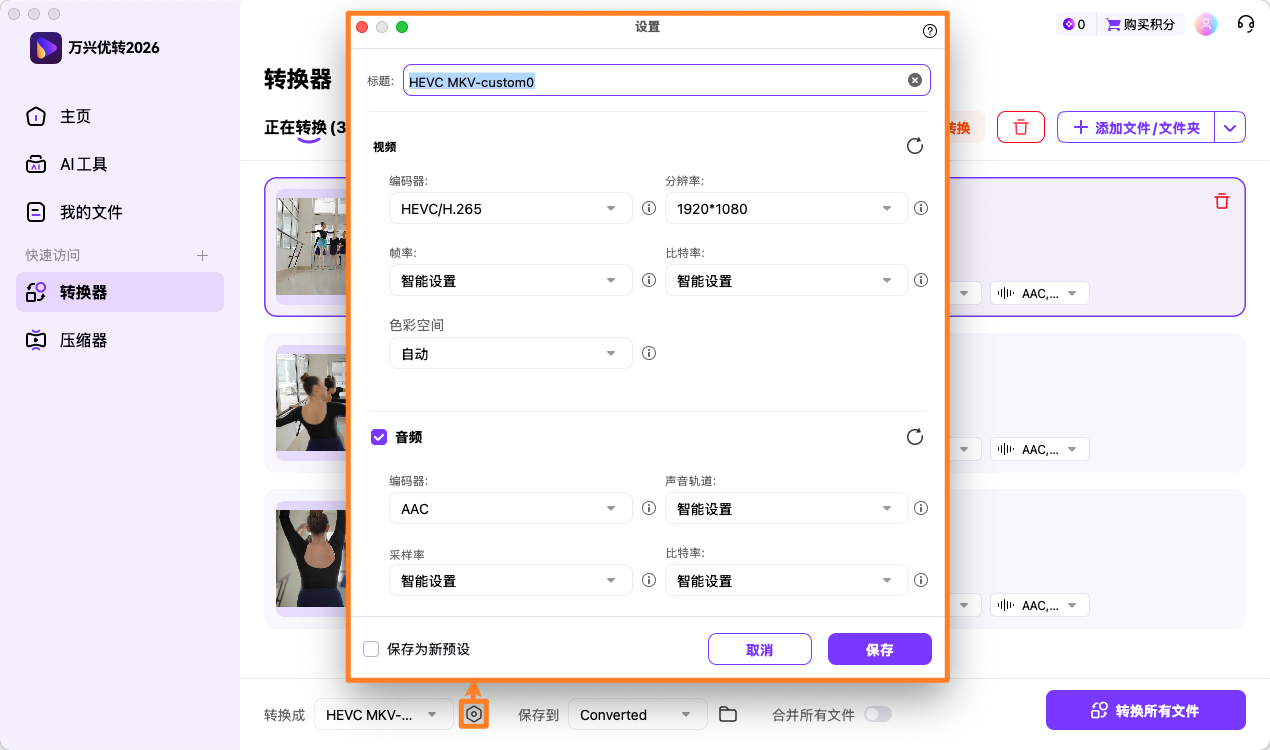Reset video settings with refresh icon
Image resolution: width=1270 pixels, height=750 pixels.
[914, 145]
